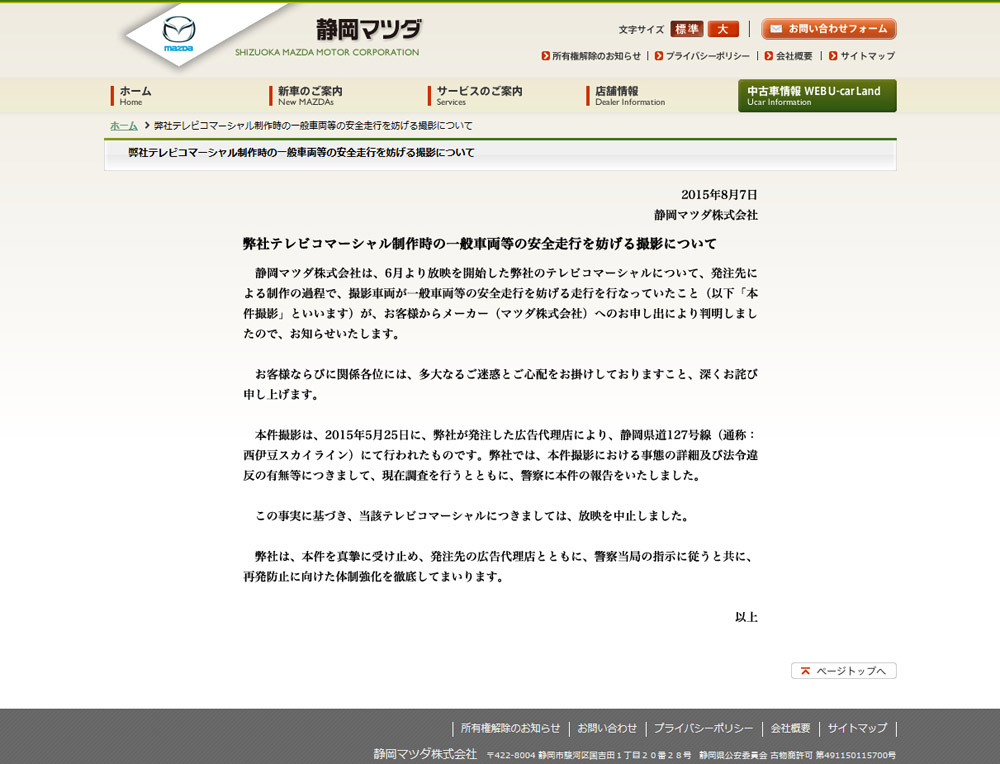The width and height of the screenshot is (1000, 764).
Task: Open footer 会社概要 link
Action: (x=790, y=728)
